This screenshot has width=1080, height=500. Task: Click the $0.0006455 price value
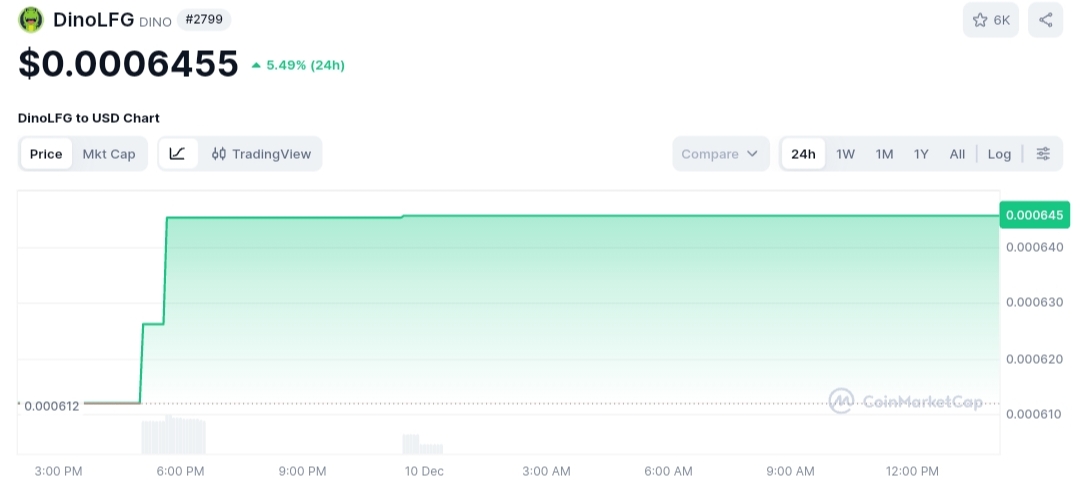click(x=128, y=64)
